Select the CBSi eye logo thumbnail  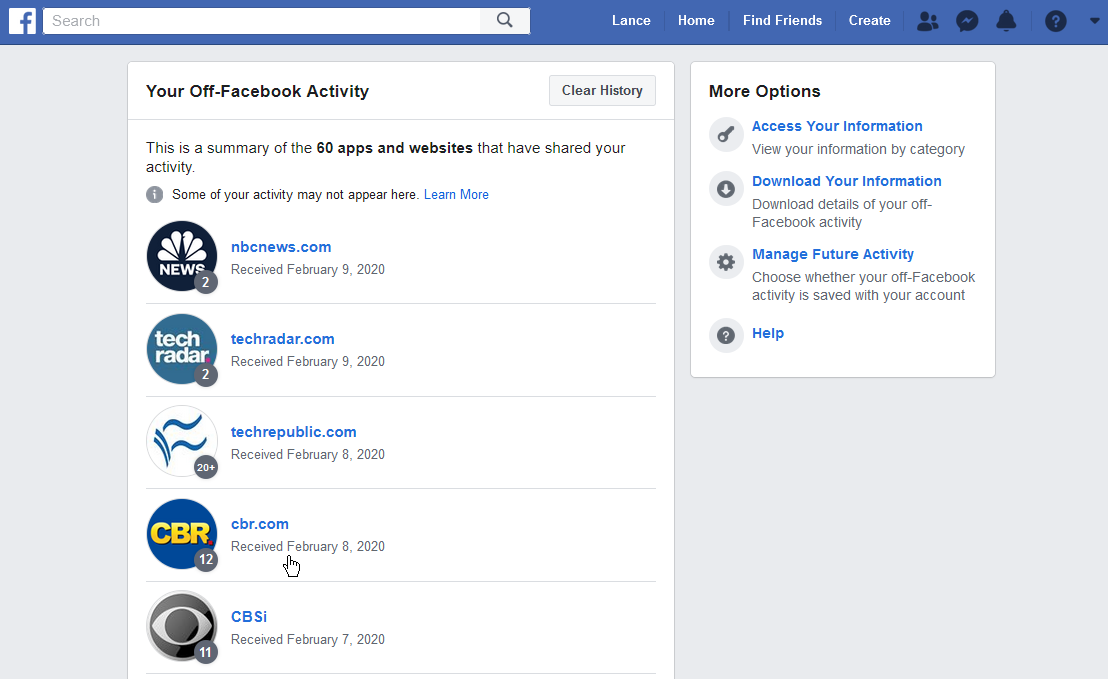coord(181,627)
